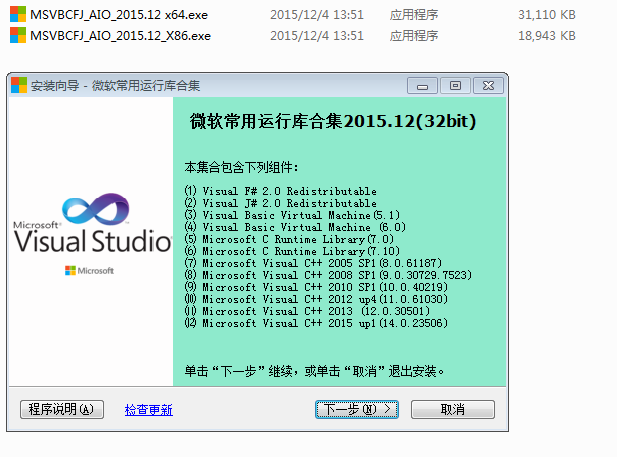Click Visual C++ 2010 SP1 line
This screenshot has width=617, height=457.
[316, 287]
